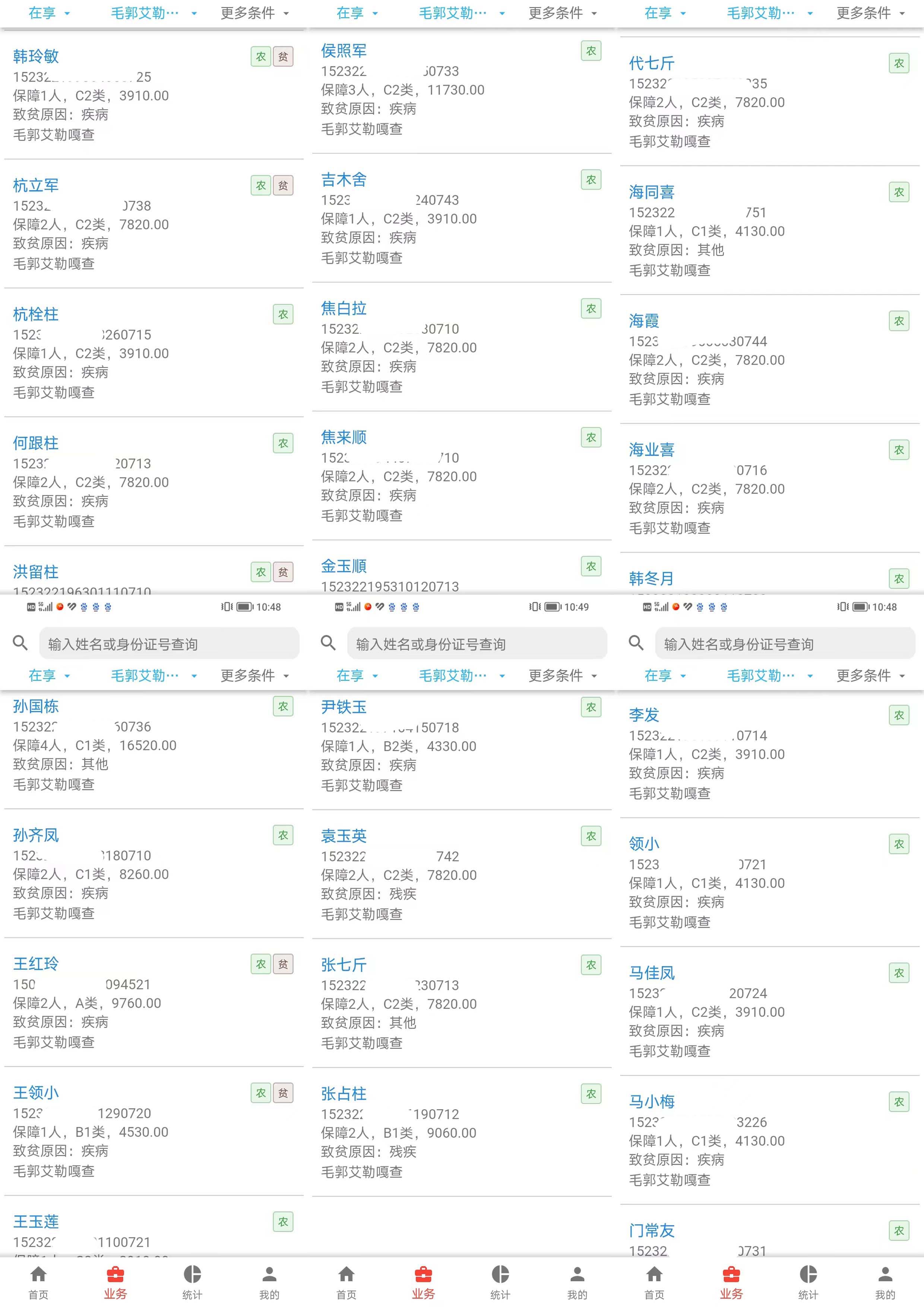Open 更多条件 filter above 代七斤

(x=870, y=13)
